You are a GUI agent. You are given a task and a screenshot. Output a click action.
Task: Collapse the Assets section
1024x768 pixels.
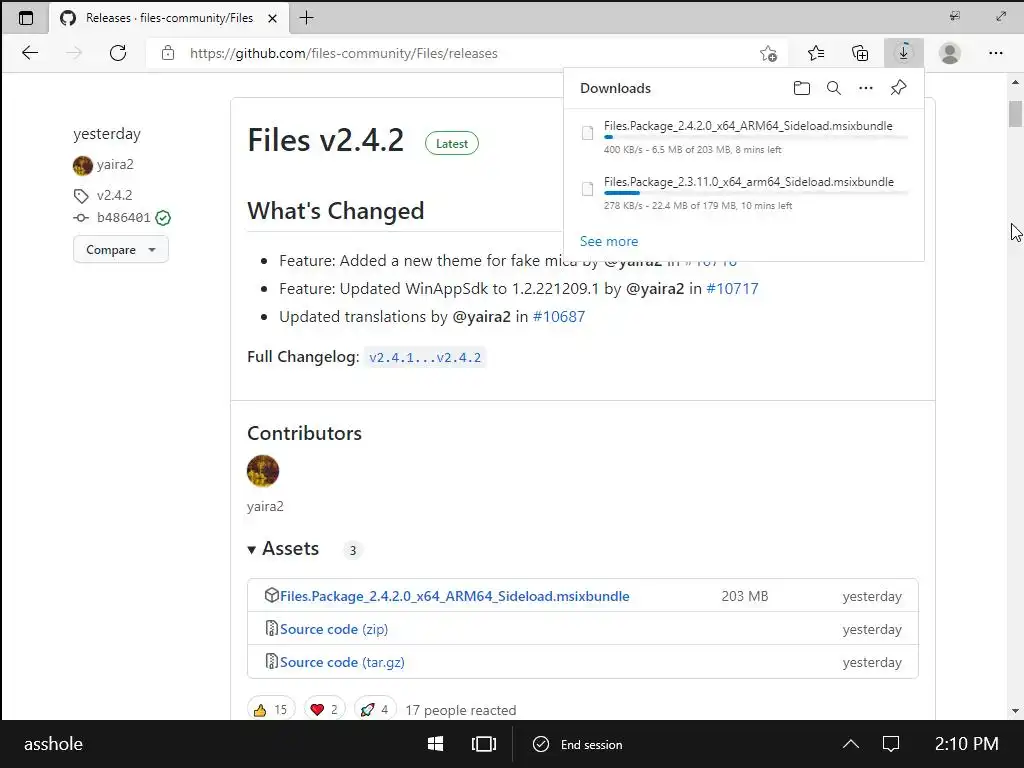pyautogui.click(x=283, y=549)
